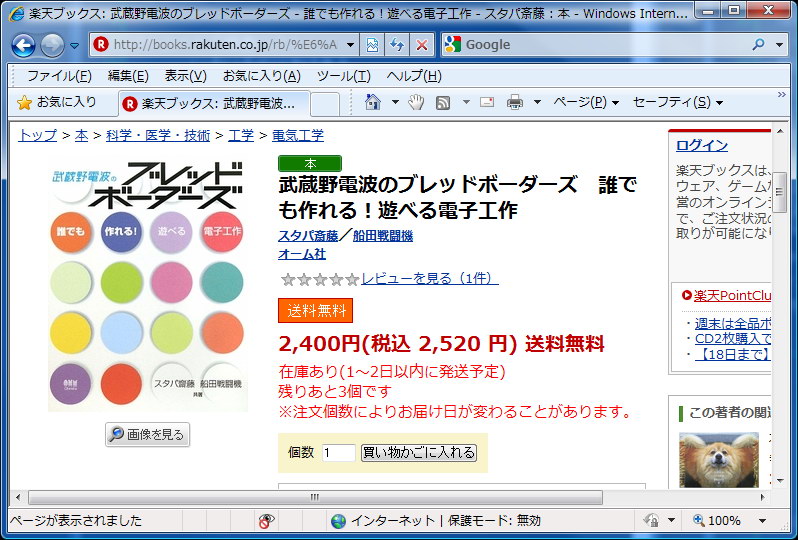Open a new blank tab
Image resolution: width=798 pixels, height=540 pixels.
(325, 104)
